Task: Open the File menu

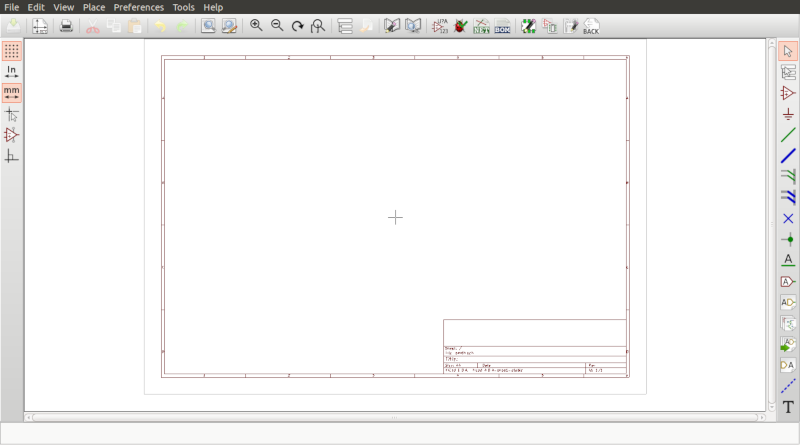Action: tap(11, 7)
